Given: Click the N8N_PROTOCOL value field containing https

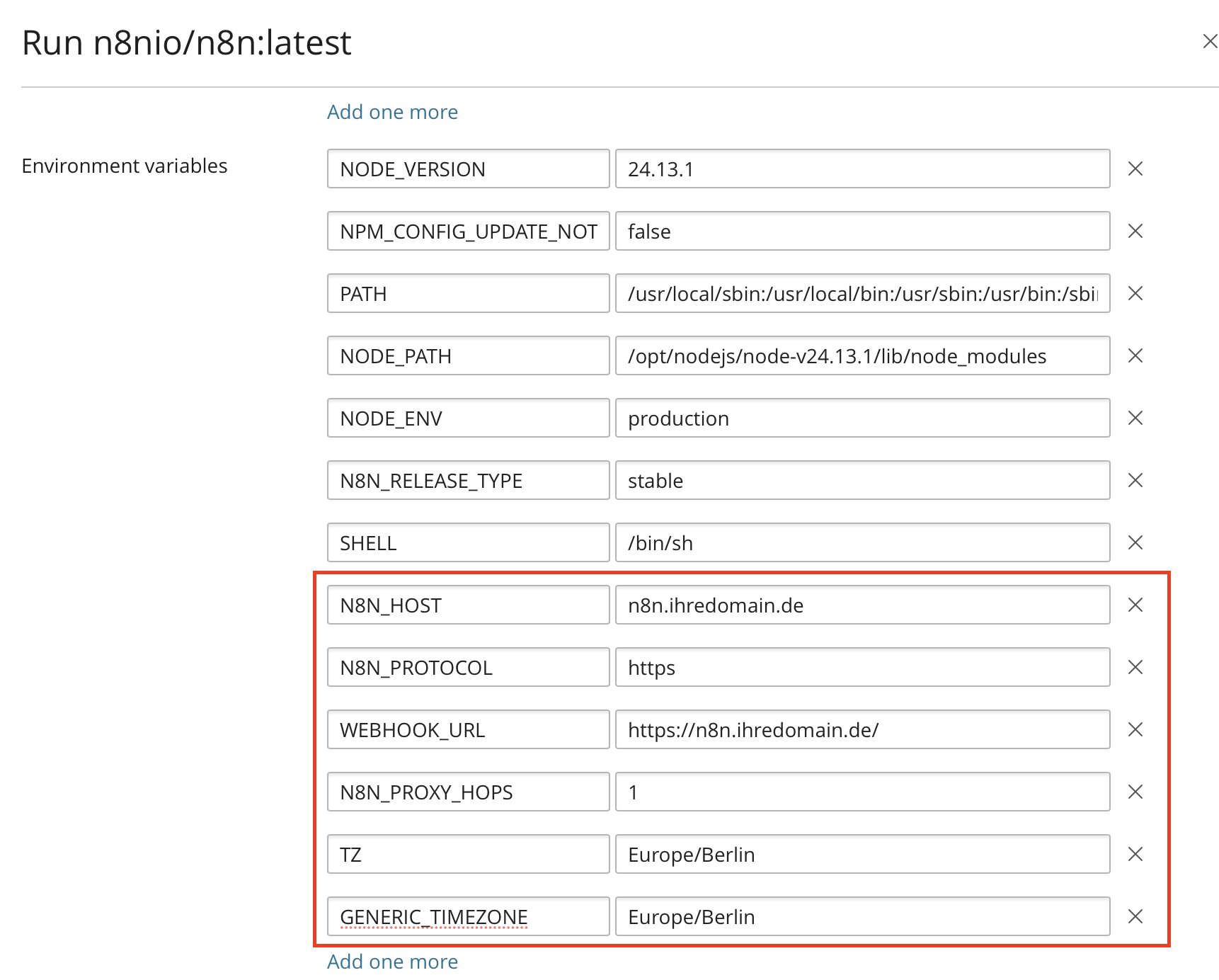Looking at the screenshot, I should [x=862, y=667].
